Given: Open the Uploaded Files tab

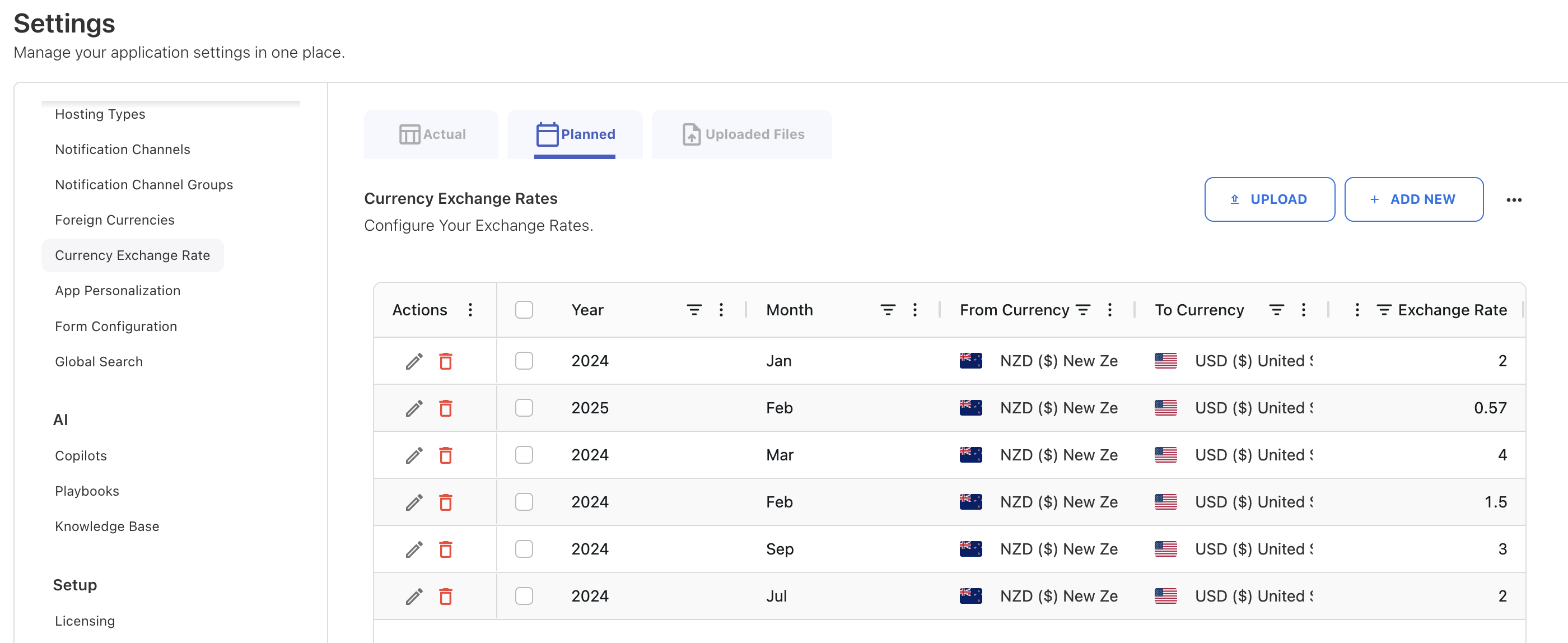Looking at the screenshot, I should point(742,134).
